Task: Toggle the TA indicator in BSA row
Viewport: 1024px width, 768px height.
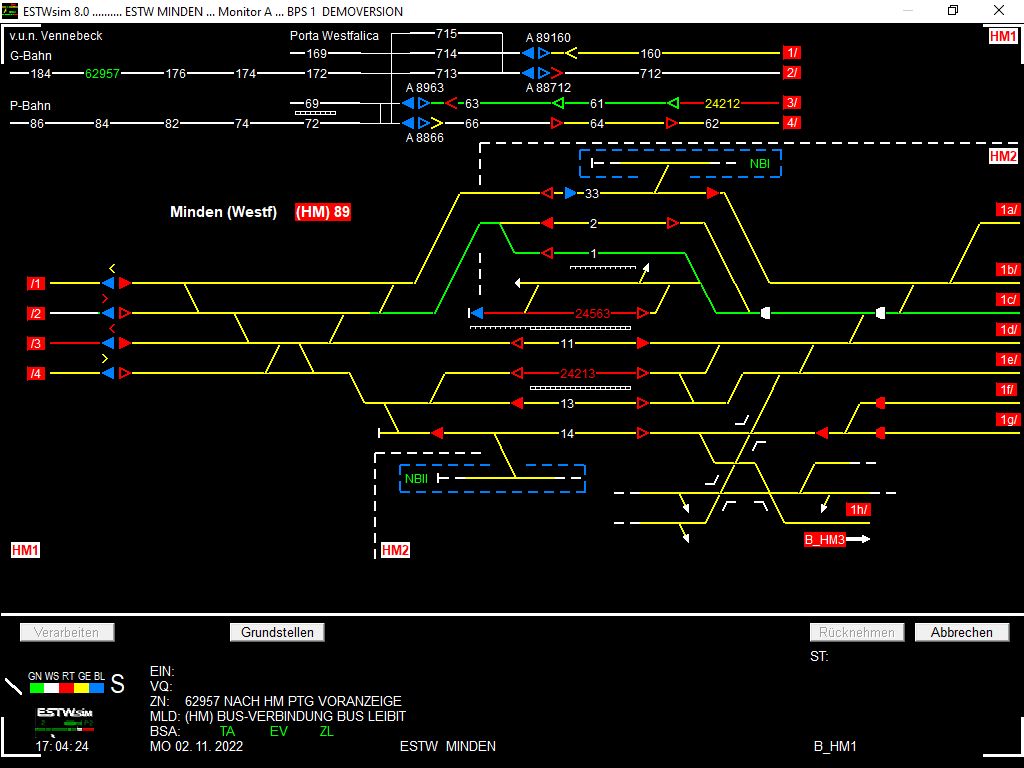Action: (226, 732)
